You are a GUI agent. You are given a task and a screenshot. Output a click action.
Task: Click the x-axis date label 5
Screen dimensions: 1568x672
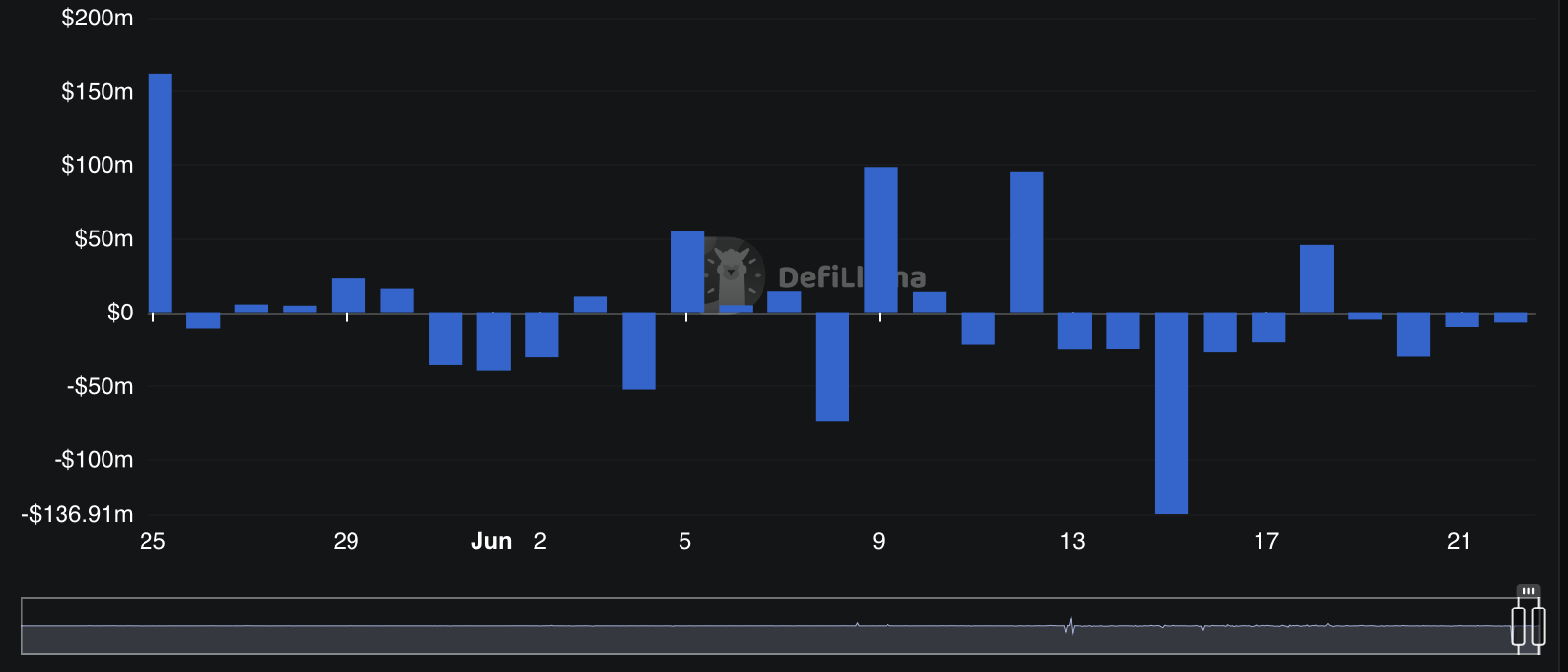click(x=685, y=541)
